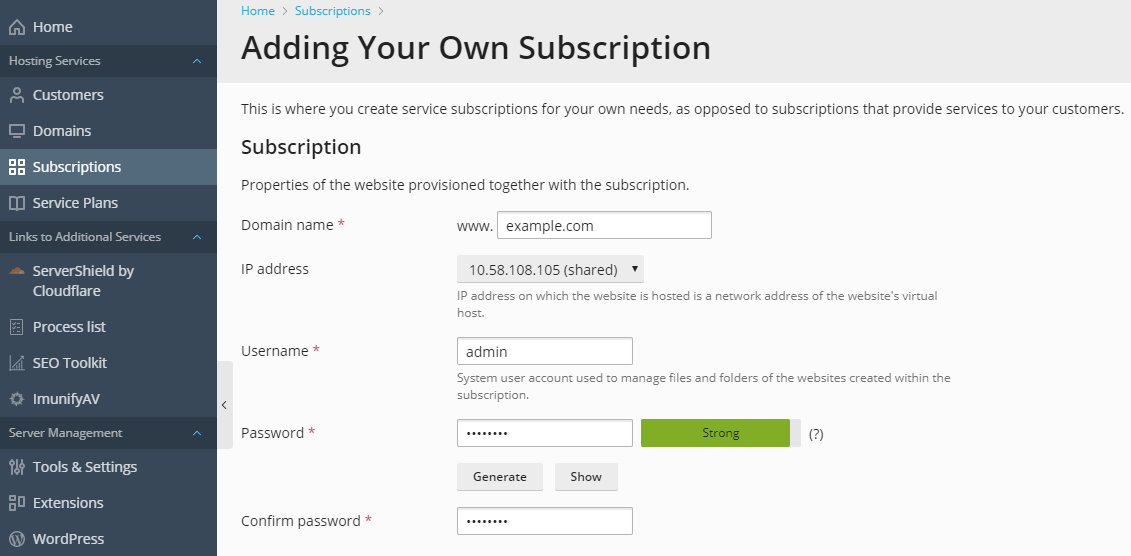
Task: Click the WordPress logo icon
Action: (17, 539)
